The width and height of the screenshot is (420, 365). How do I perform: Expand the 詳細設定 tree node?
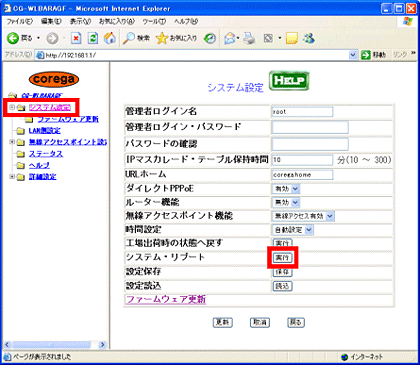[12, 177]
